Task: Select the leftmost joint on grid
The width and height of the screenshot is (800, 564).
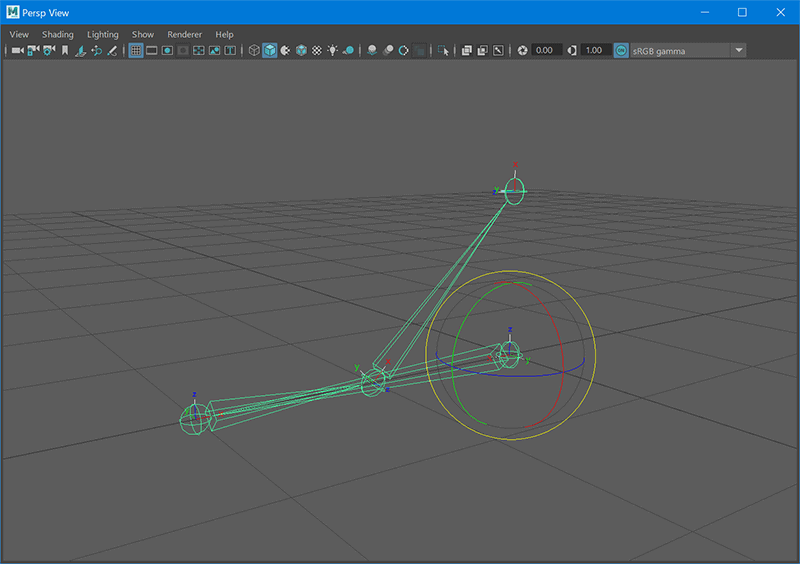Action: pyautogui.click(x=194, y=420)
